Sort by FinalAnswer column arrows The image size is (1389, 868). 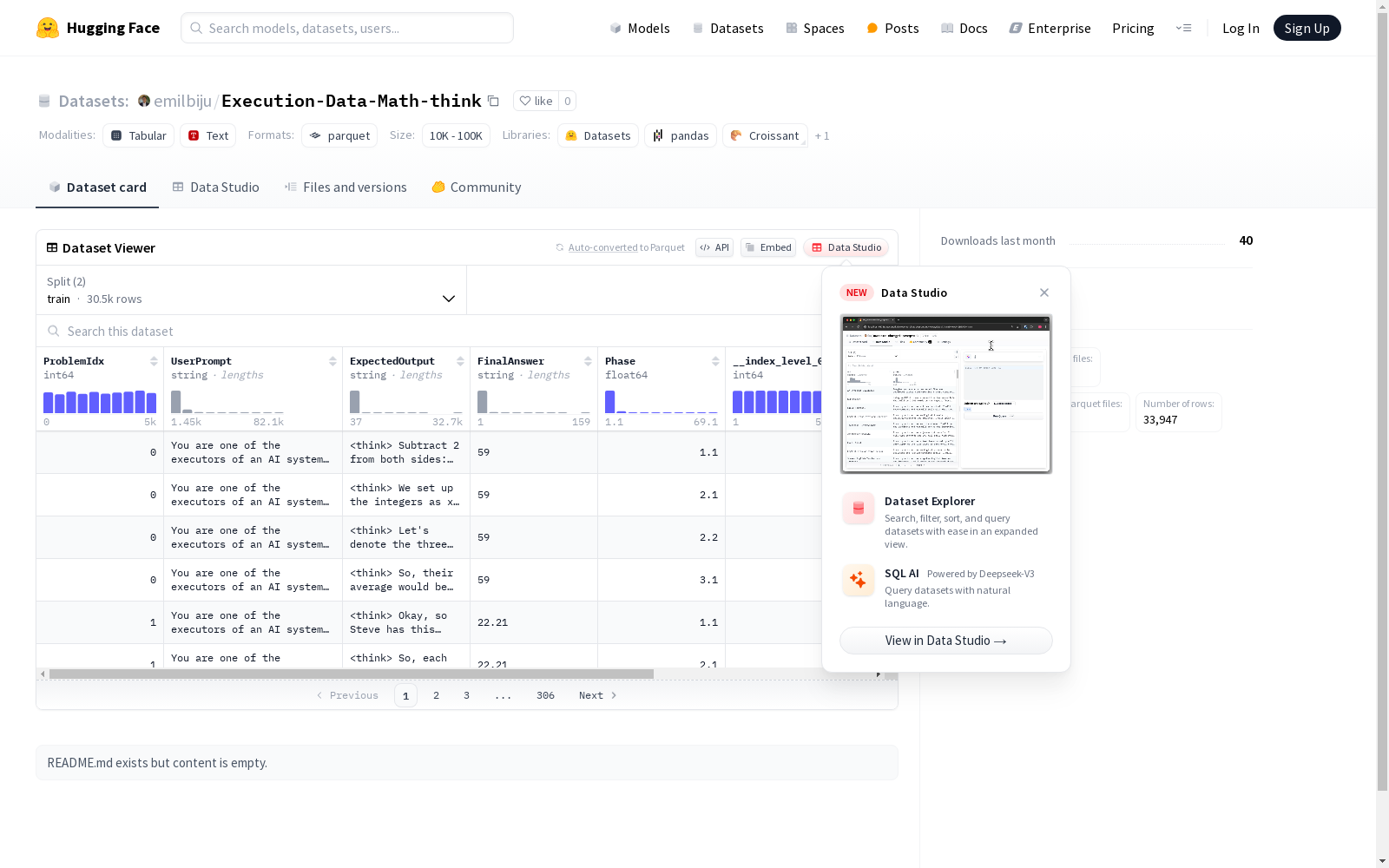pyautogui.click(x=588, y=361)
